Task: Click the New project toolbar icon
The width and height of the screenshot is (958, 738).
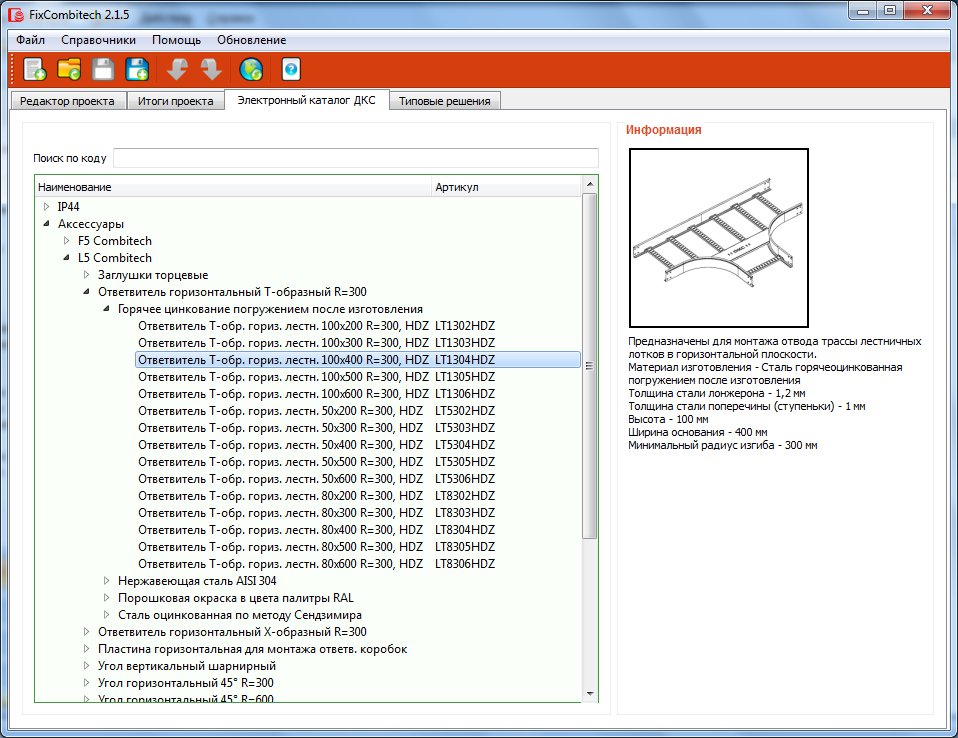Action: pos(35,69)
